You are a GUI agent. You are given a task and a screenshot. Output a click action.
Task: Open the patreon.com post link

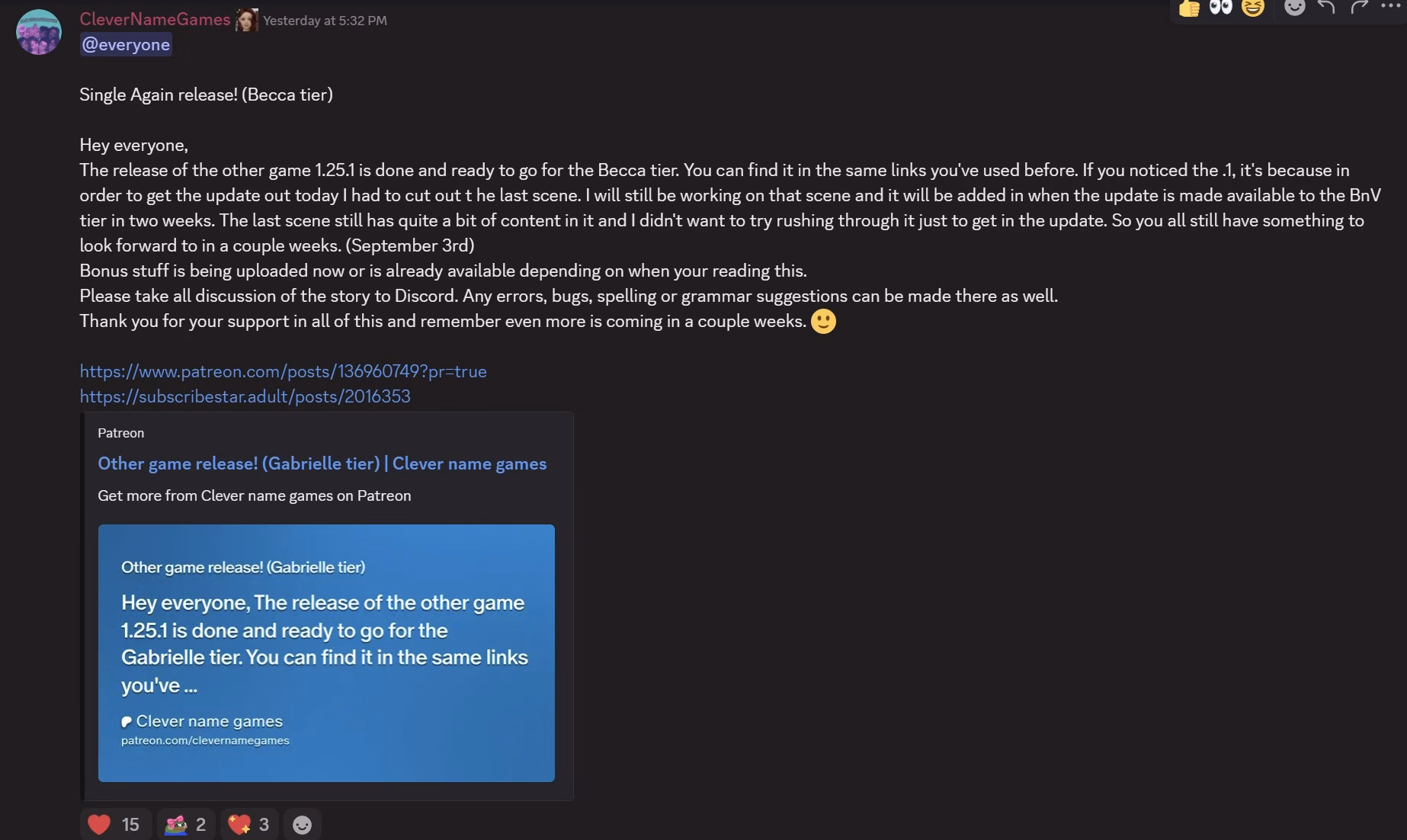coord(283,371)
